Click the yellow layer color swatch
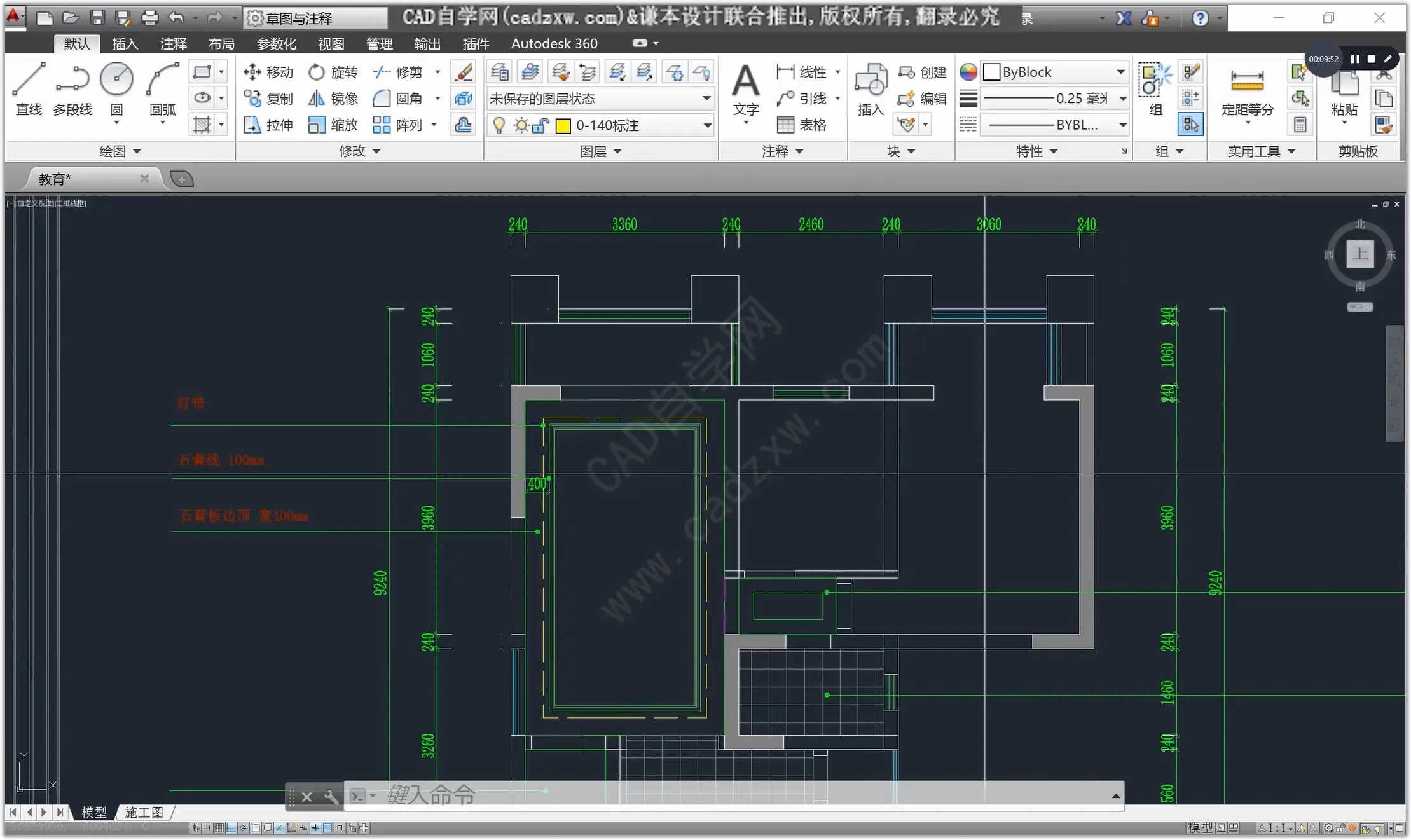Screen dimensions: 1411x840 [563, 126]
